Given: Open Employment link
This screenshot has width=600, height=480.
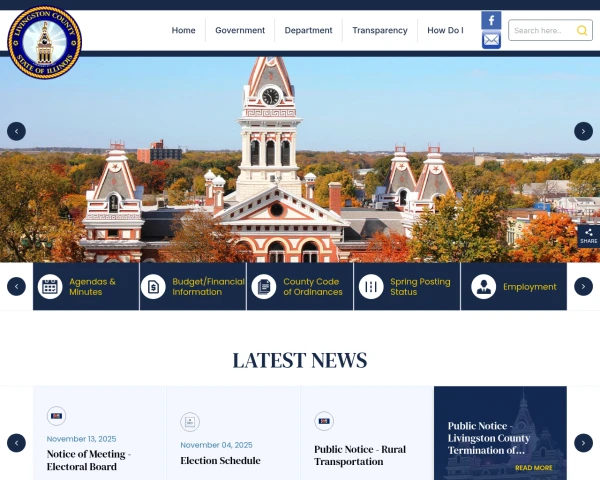Looking at the screenshot, I should coord(530,287).
